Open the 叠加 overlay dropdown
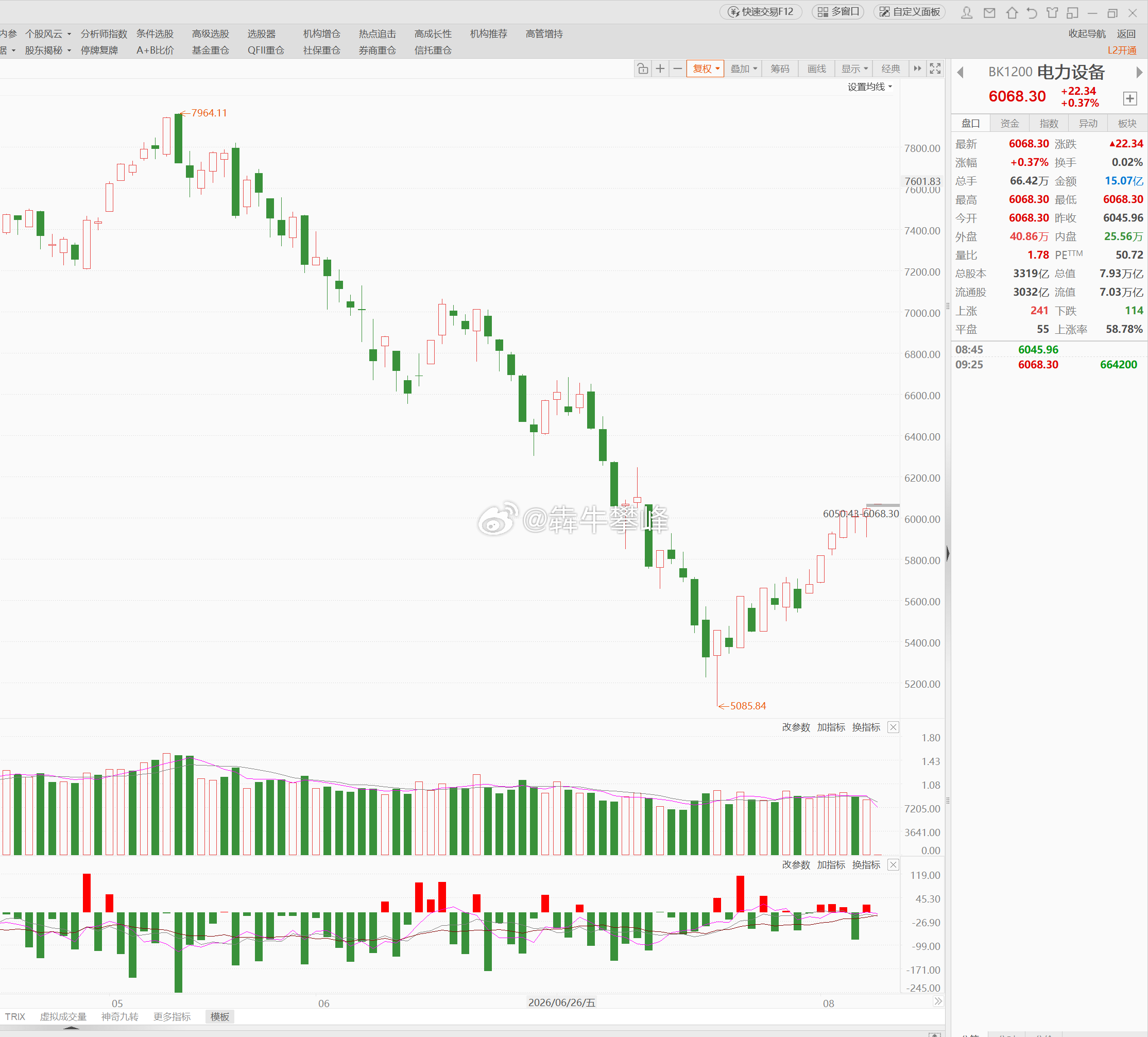 (x=744, y=69)
